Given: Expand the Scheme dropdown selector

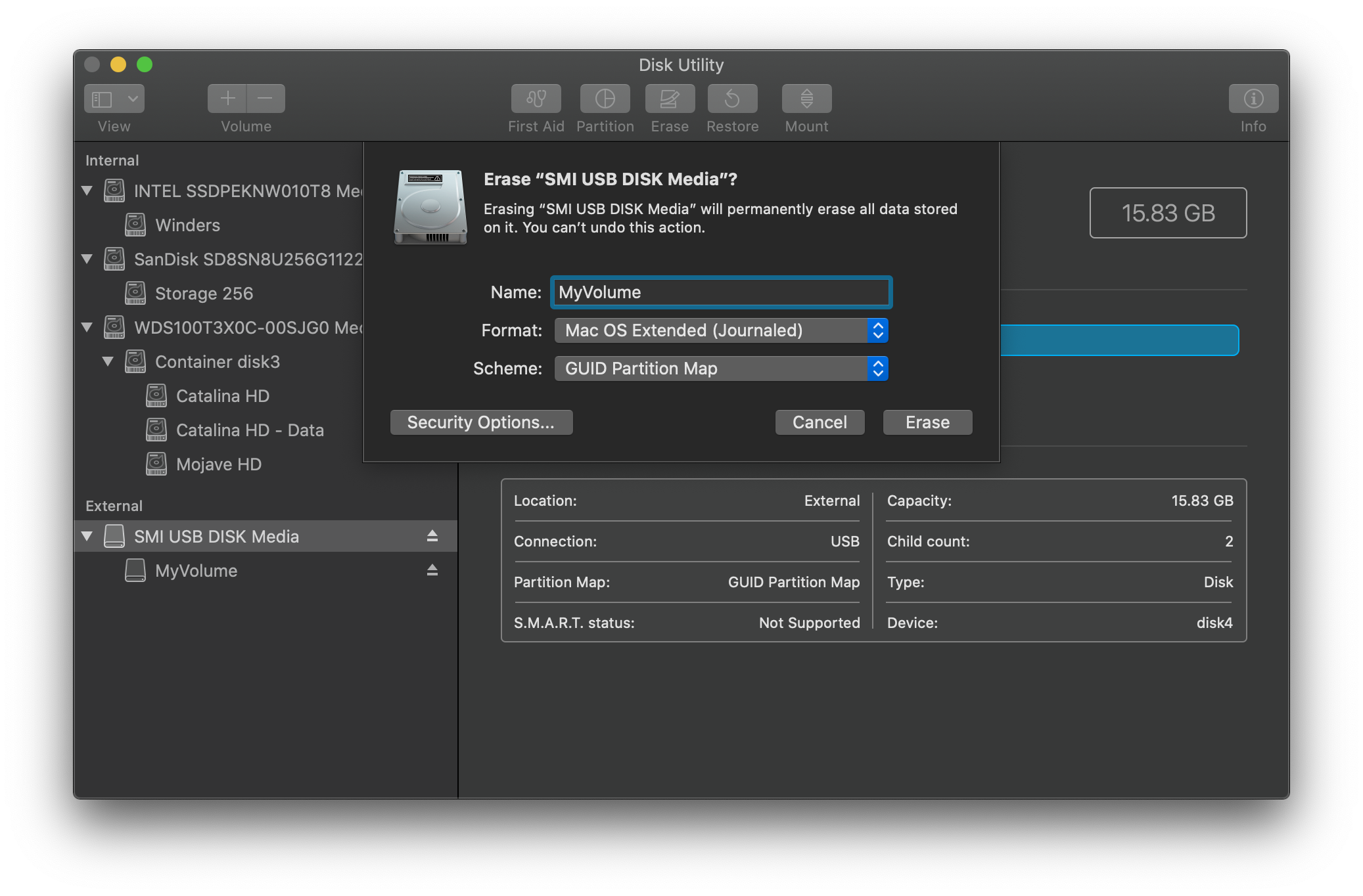Looking at the screenshot, I should click(x=878, y=368).
